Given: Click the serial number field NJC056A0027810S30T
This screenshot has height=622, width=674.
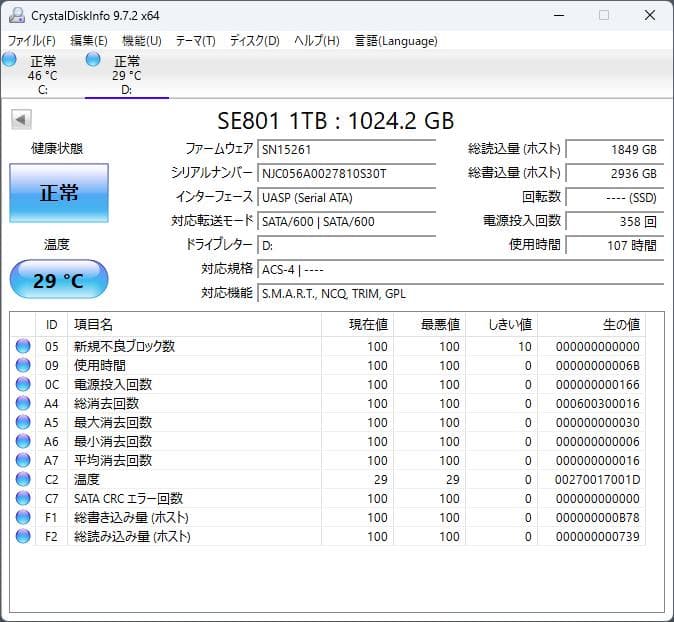Looking at the screenshot, I should 346,173.
